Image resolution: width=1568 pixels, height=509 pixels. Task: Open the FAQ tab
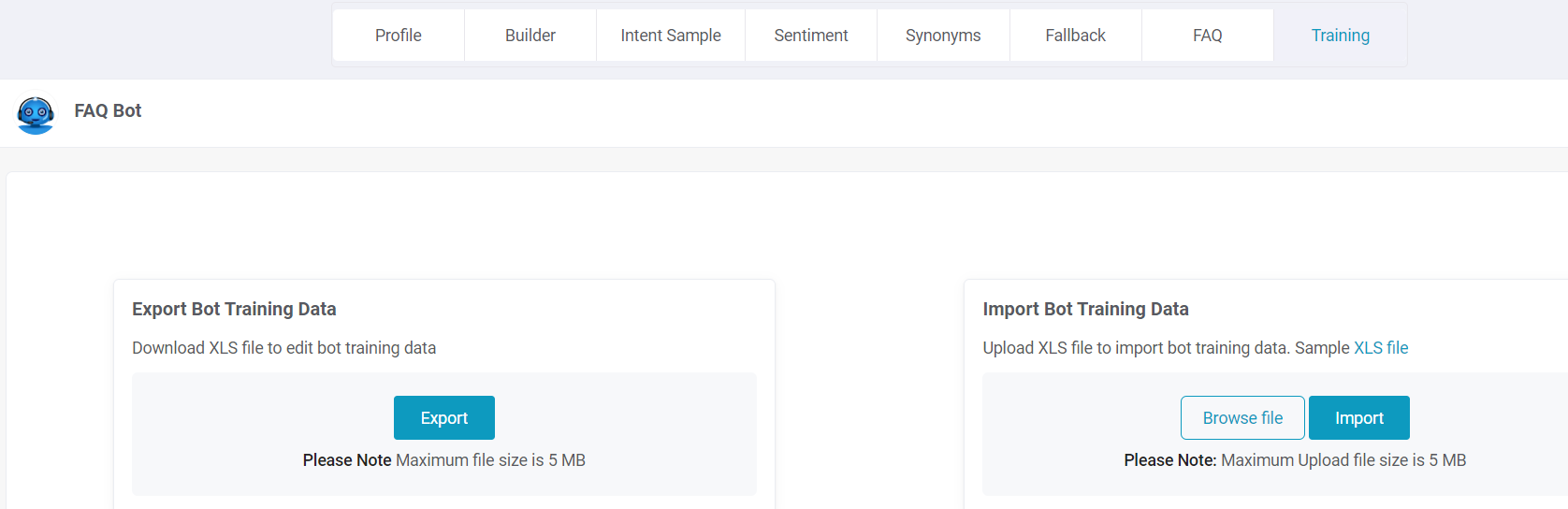(x=1208, y=36)
